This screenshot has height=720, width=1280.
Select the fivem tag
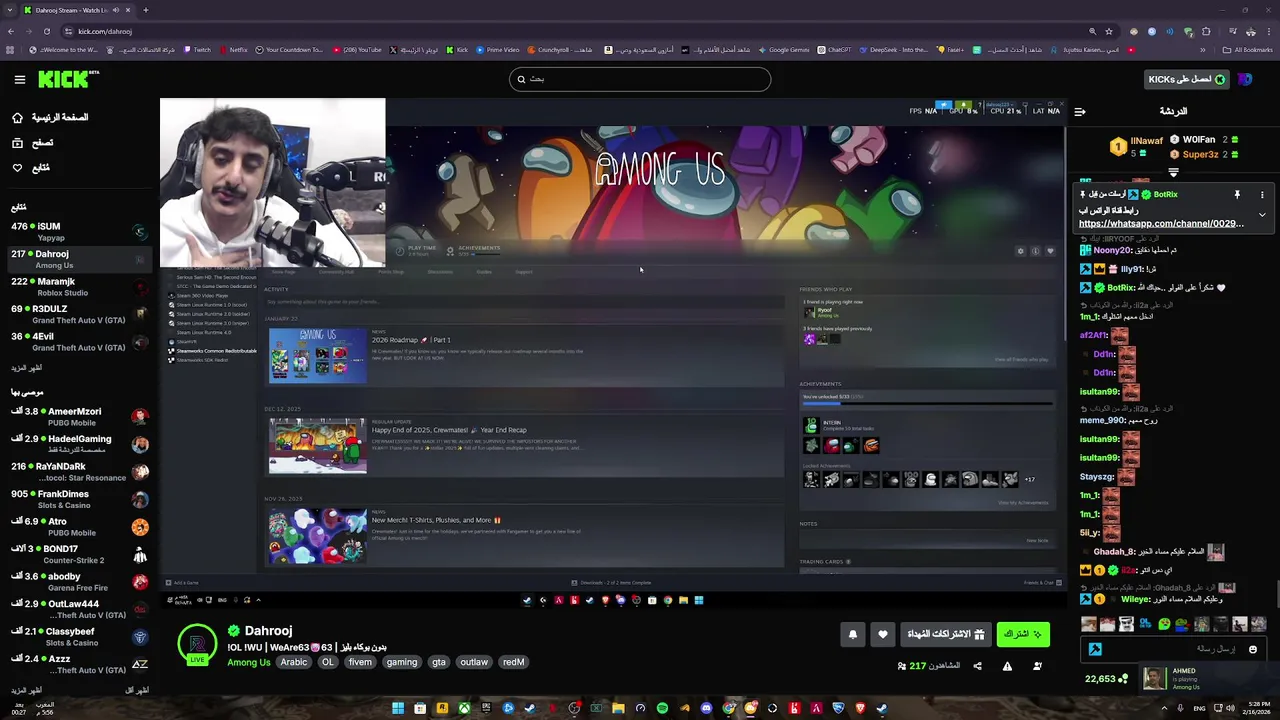[360, 662]
